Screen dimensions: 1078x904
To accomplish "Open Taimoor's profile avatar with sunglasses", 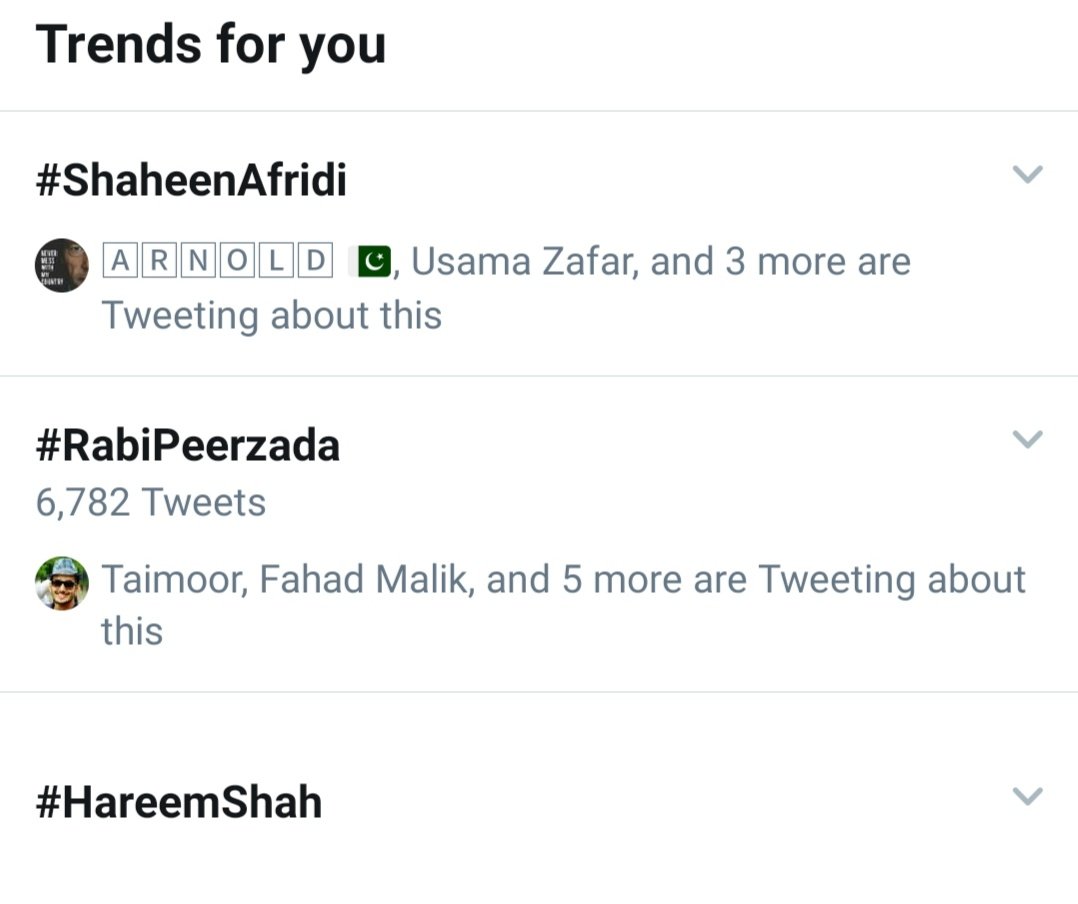I will pyautogui.click(x=62, y=583).
